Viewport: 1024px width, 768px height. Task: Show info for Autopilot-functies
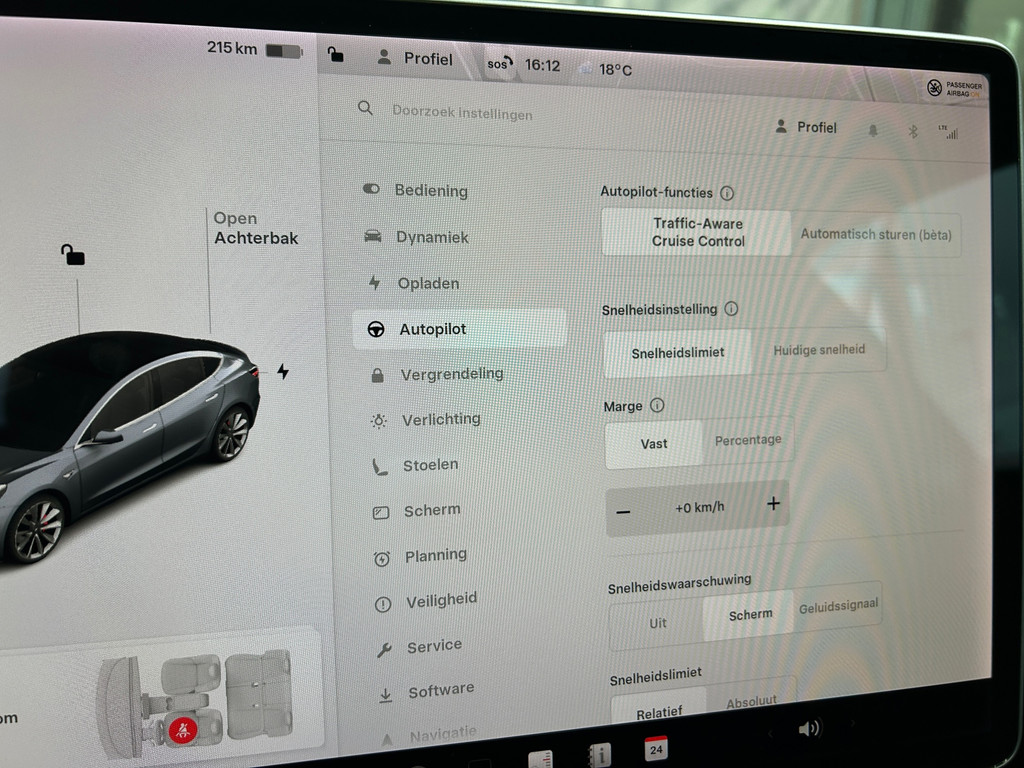[x=727, y=193]
